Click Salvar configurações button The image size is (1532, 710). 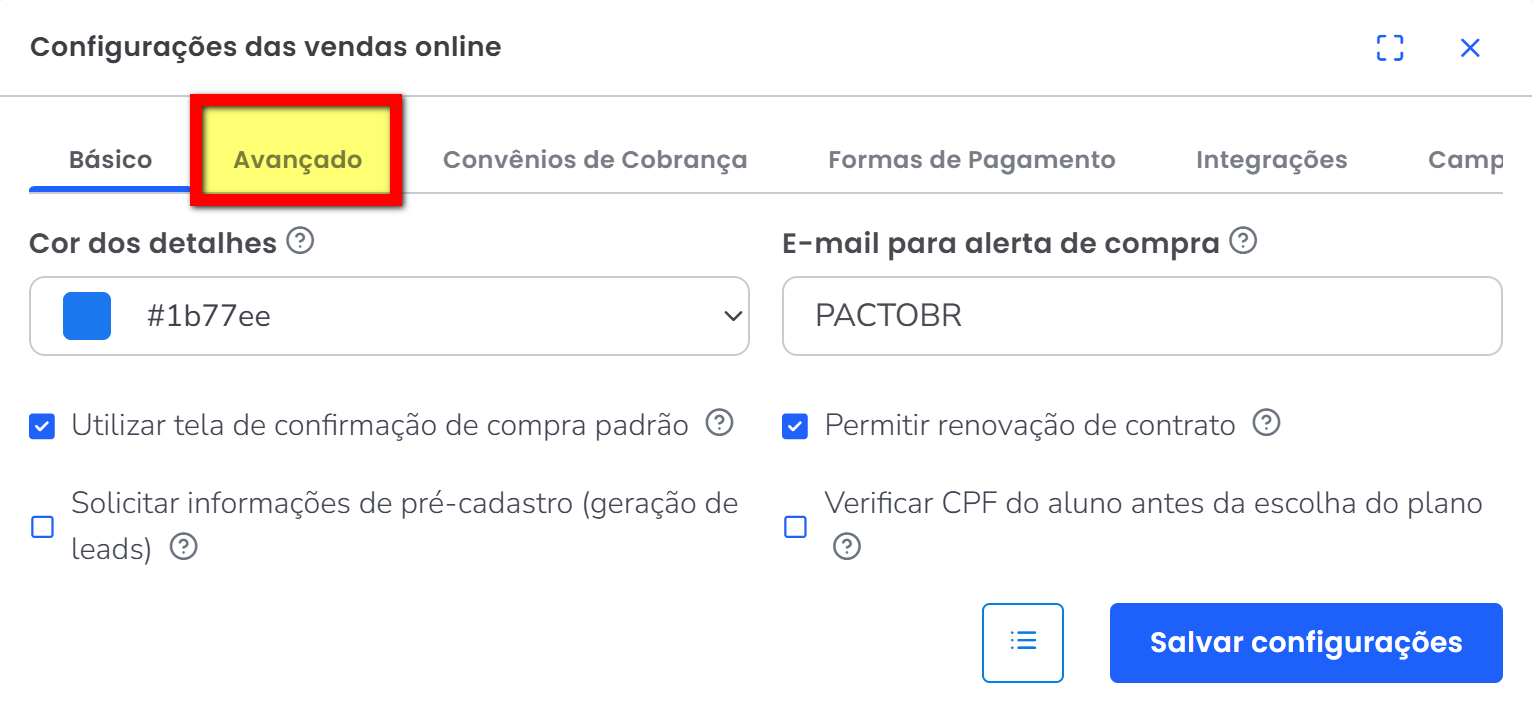[1305, 642]
